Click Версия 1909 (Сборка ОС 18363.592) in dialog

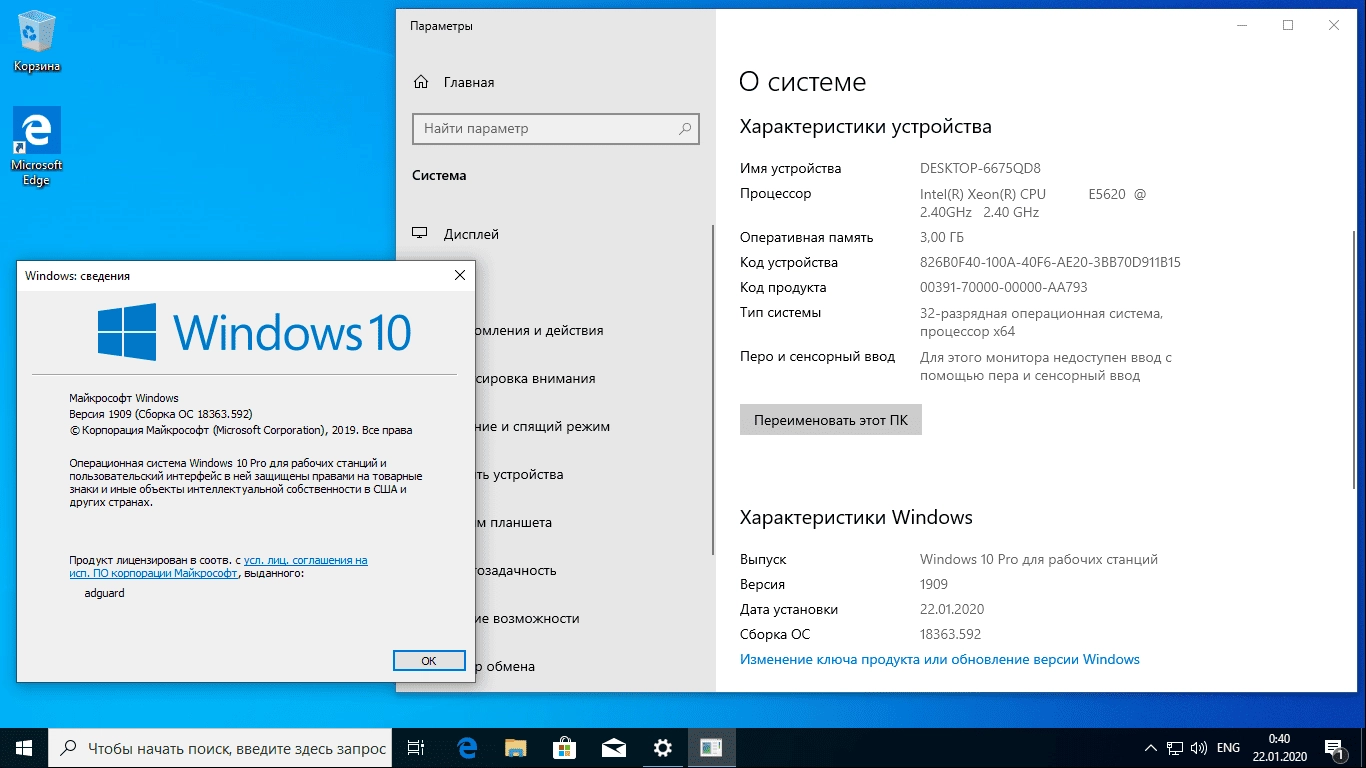(160, 413)
